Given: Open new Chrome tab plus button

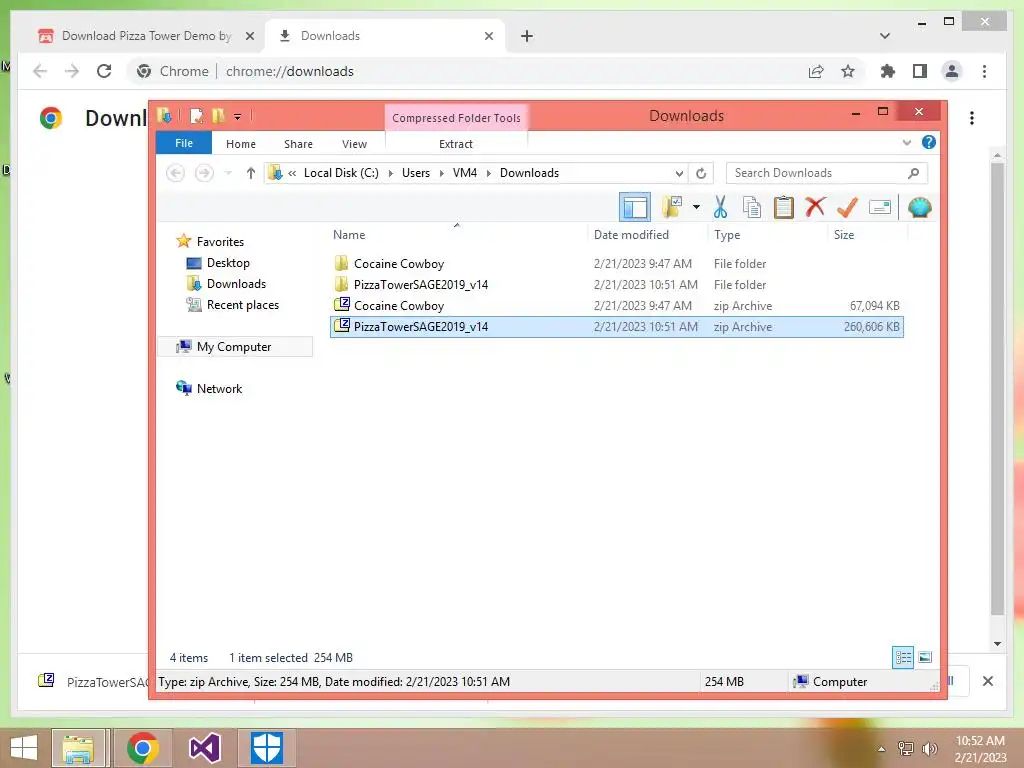Looking at the screenshot, I should pos(526,36).
